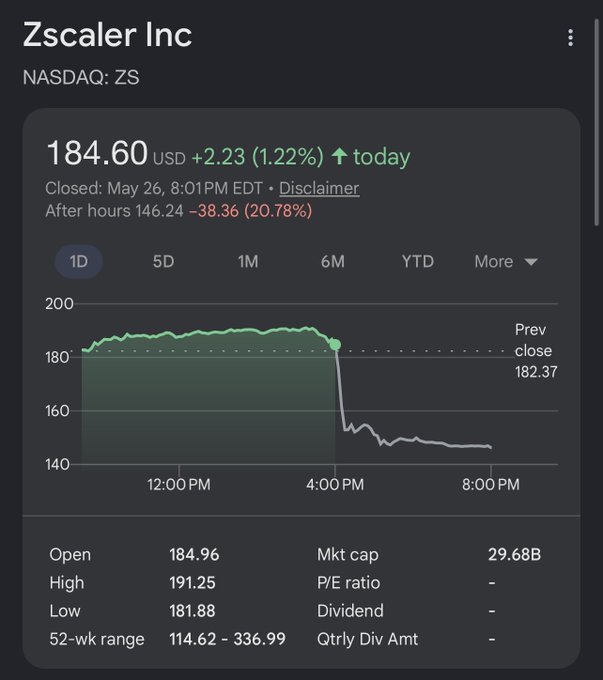Click the Closed: May 26, 8:01 PM EDT text
603x680 pixels.
154,188
